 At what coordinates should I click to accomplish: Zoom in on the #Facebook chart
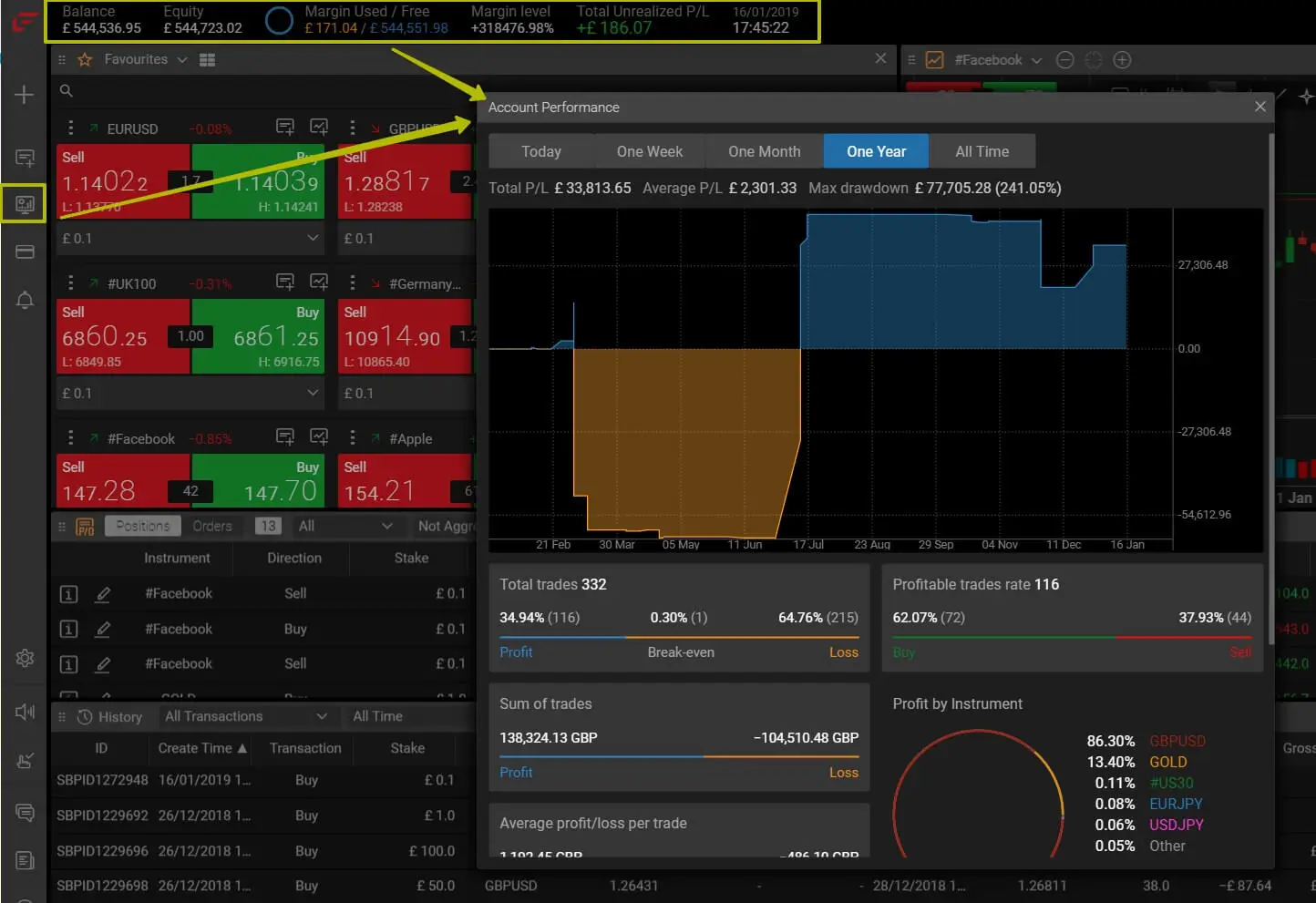click(x=1123, y=60)
